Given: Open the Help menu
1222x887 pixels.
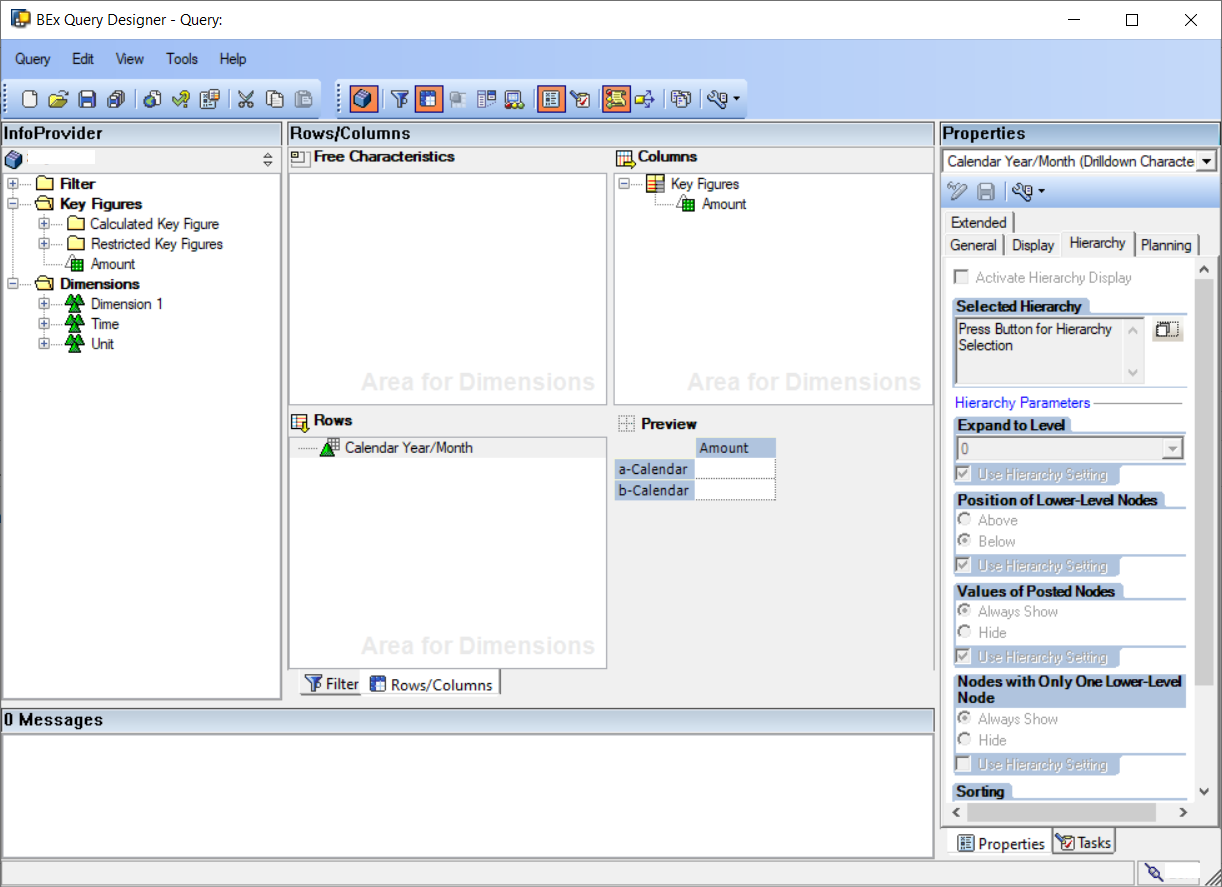Looking at the screenshot, I should click(233, 59).
